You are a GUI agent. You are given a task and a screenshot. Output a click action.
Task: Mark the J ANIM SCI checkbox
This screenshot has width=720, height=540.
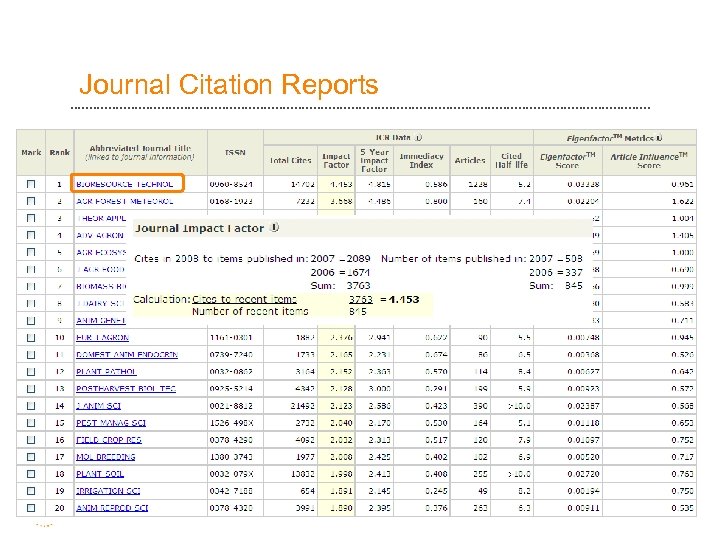[31, 406]
